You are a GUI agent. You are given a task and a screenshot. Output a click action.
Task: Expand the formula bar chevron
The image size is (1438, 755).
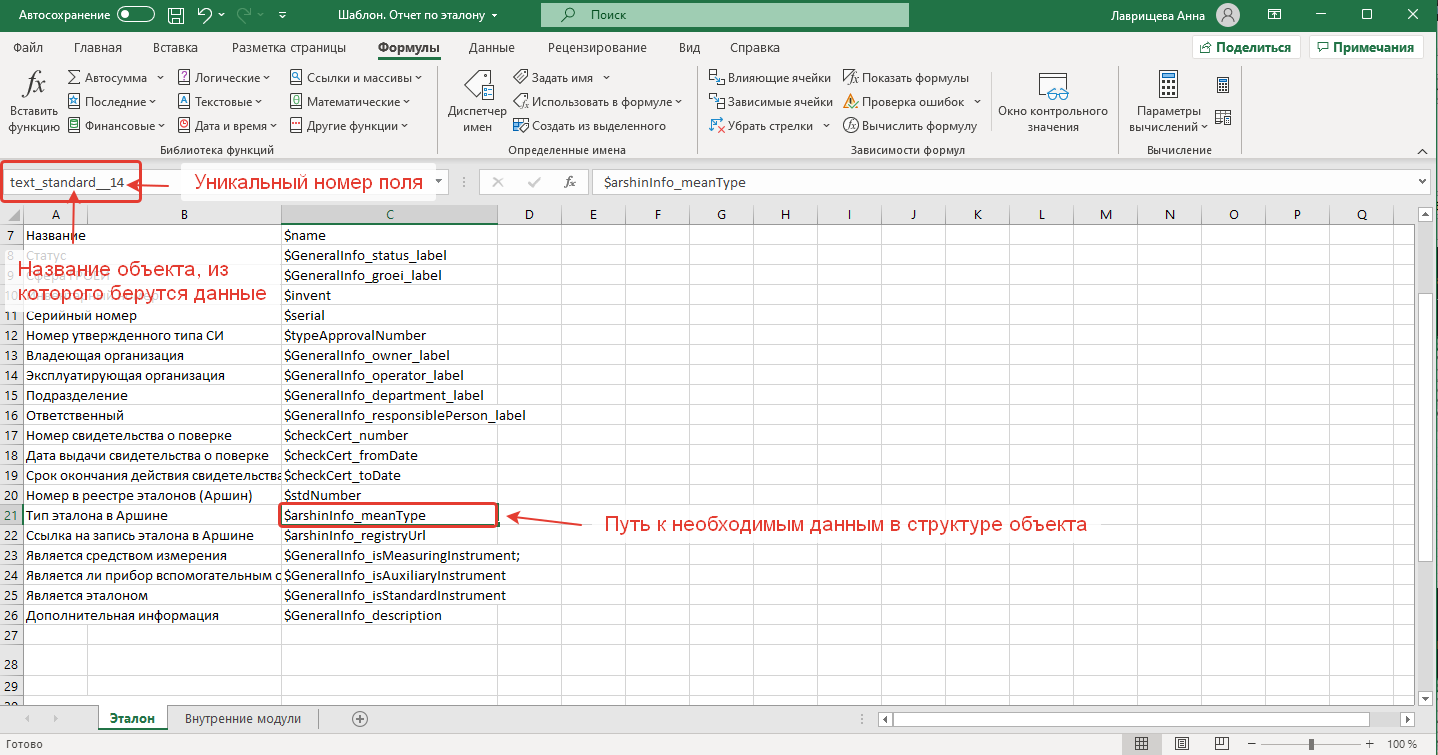coord(1424,183)
